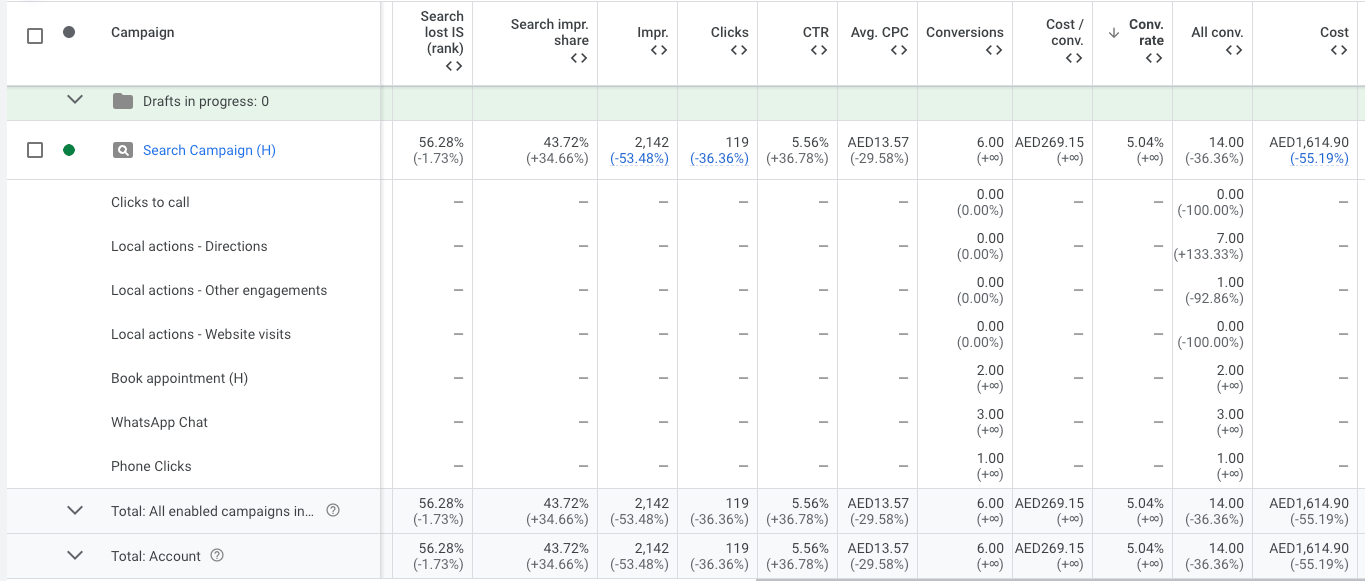The height and width of the screenshot is (581, 1365).
Task: Click the green enabled status dot
Action: pyautogui.click(x=69, y=150)
